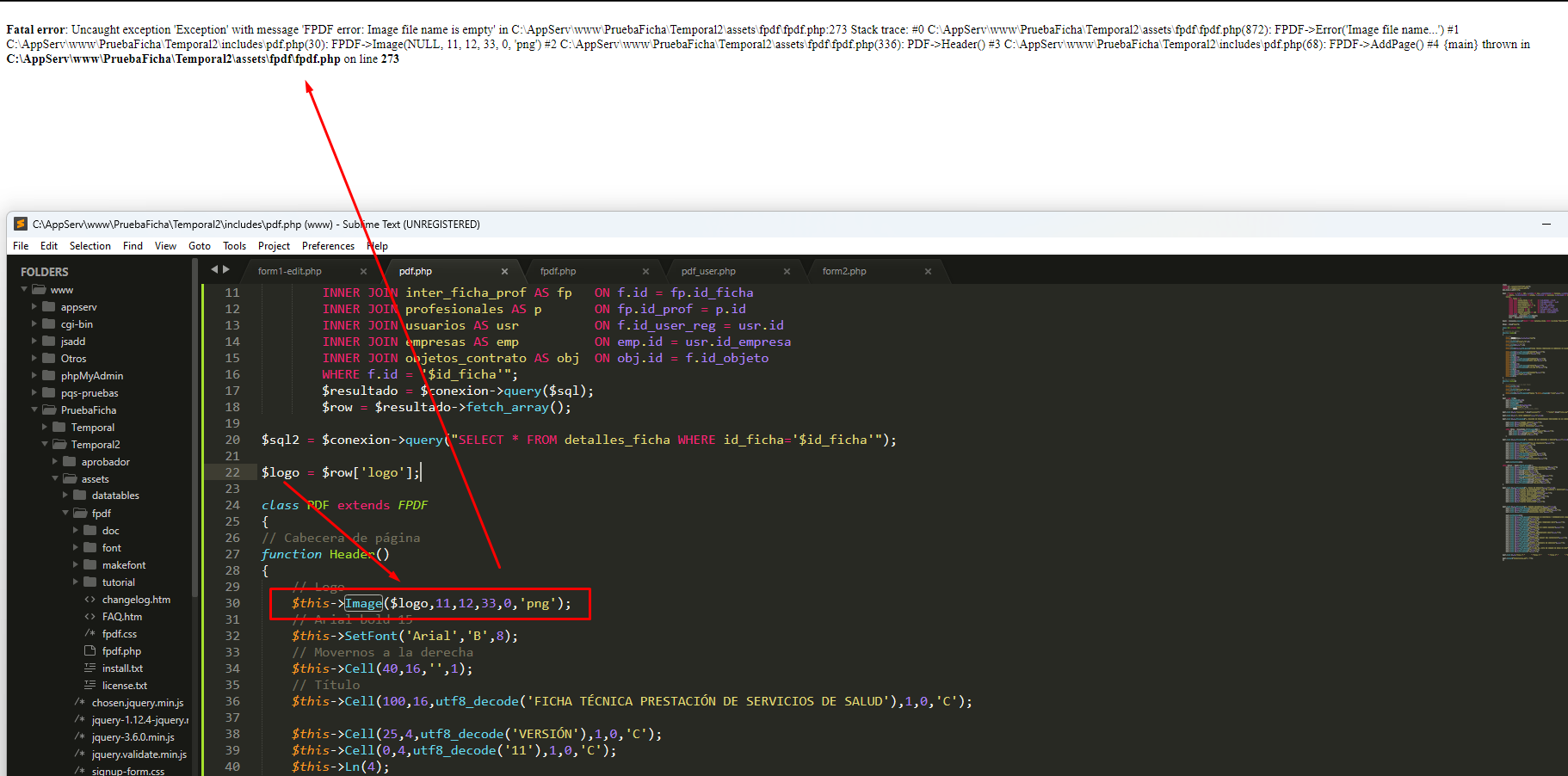Open the File menu
This screenshot has height=776, width=1568.
(21, 246)
